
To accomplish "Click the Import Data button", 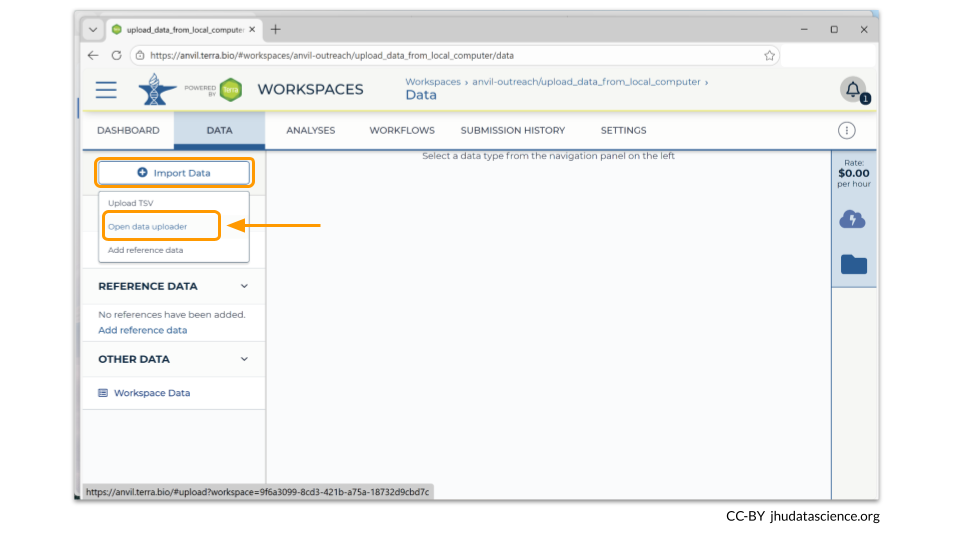I will pos(174,173).
